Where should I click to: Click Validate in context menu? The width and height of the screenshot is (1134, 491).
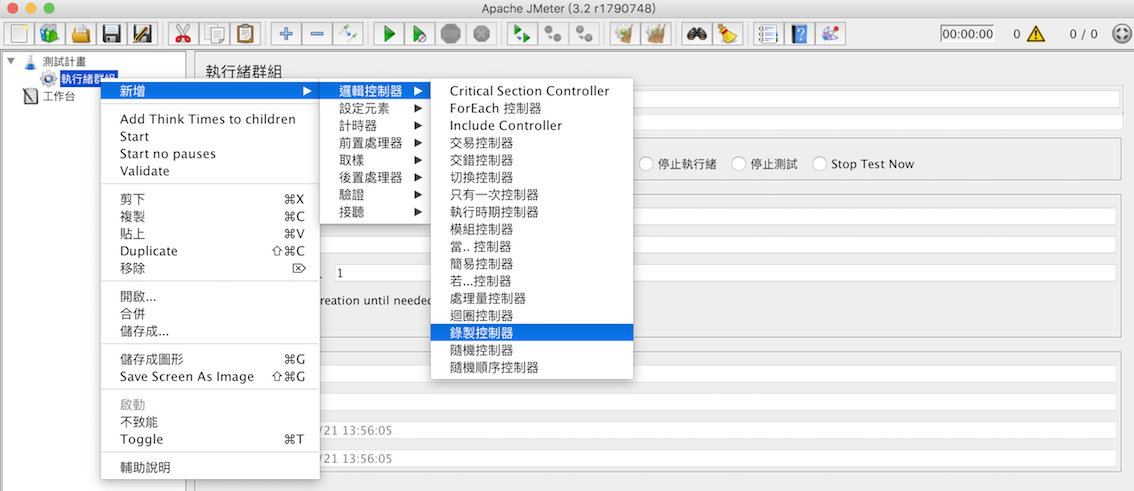click(210, 171)
